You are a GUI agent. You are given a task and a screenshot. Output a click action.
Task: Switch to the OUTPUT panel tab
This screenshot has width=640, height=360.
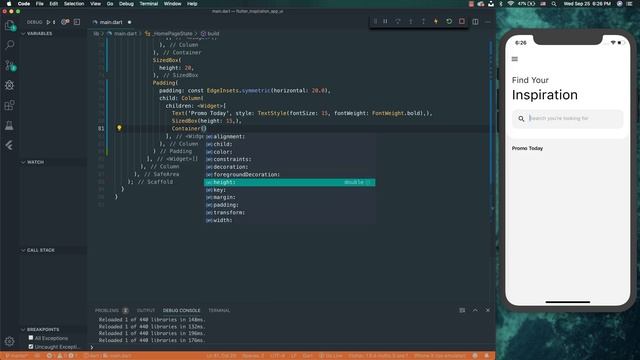coord(146,310)
